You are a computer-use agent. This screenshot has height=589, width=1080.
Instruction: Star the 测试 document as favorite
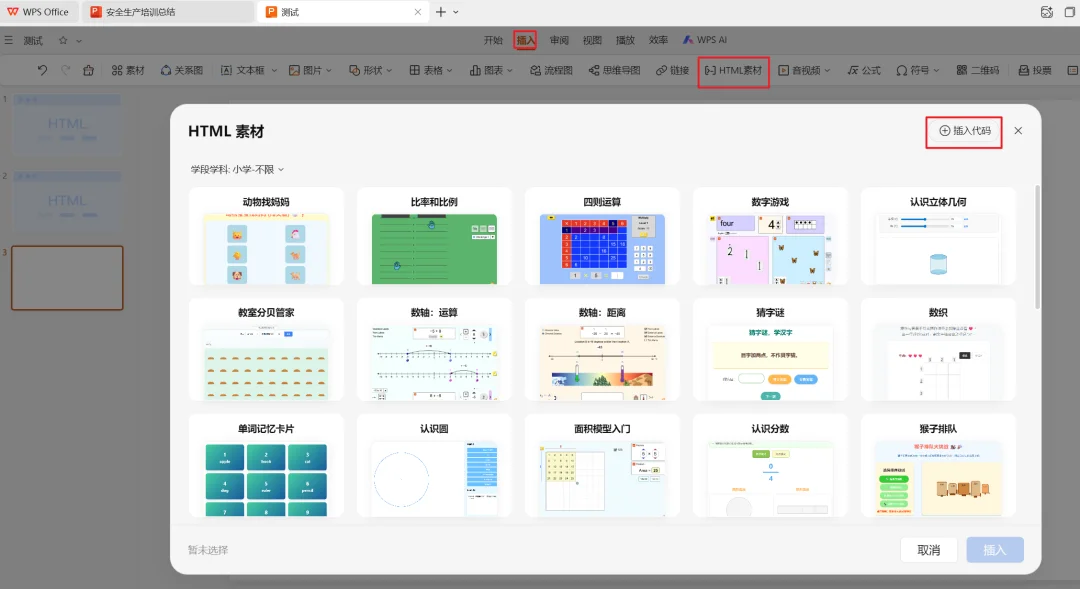(63, 41)
